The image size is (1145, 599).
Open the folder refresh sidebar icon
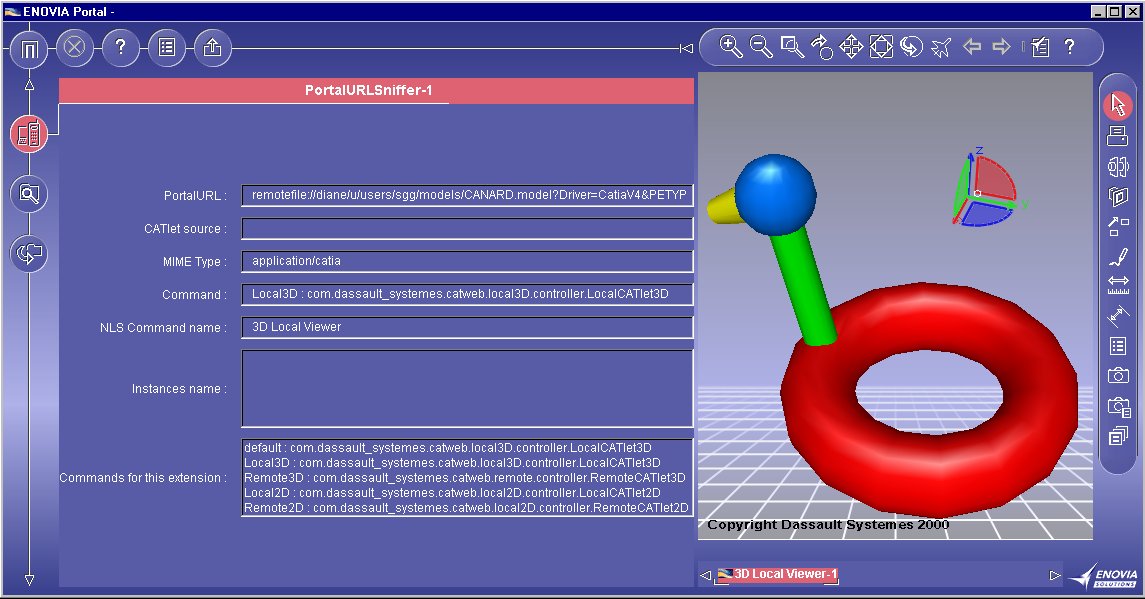29,253
